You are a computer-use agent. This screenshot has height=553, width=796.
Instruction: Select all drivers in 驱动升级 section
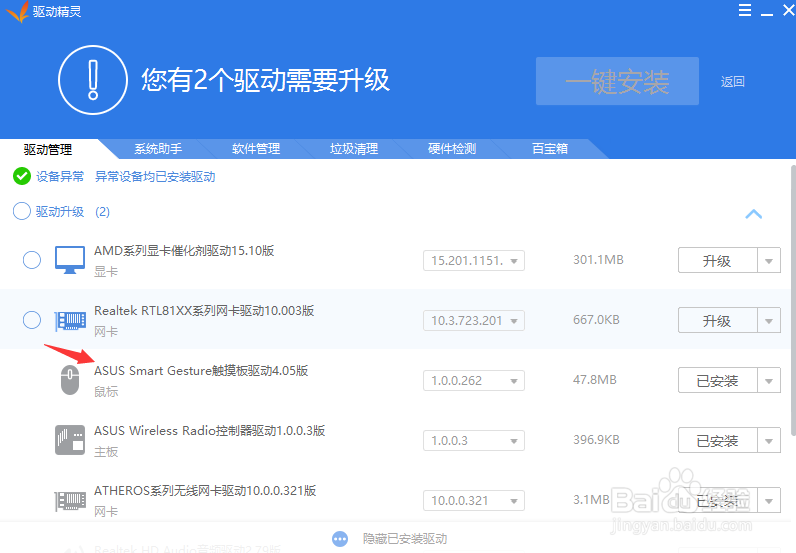22,211
